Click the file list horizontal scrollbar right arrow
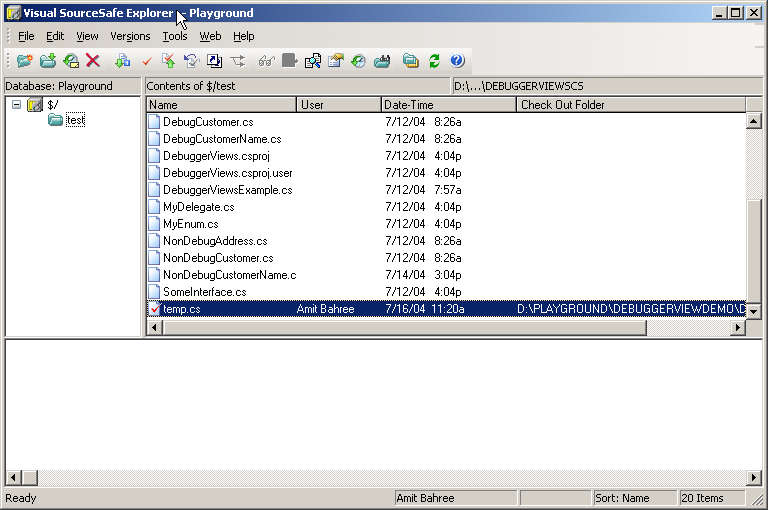The image size is (768, 510). (738, 327)
